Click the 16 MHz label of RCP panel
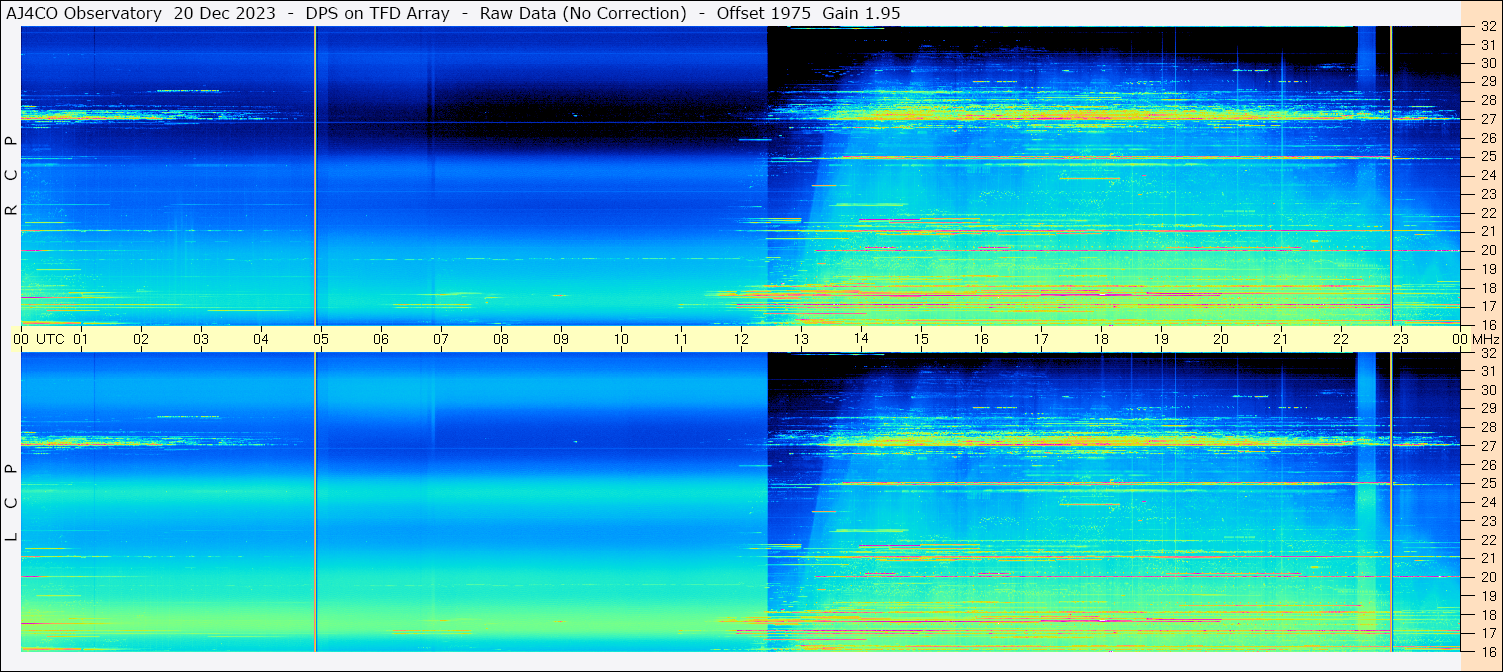This screenshot has width=1503, height=672. (x=1487, y=324)
